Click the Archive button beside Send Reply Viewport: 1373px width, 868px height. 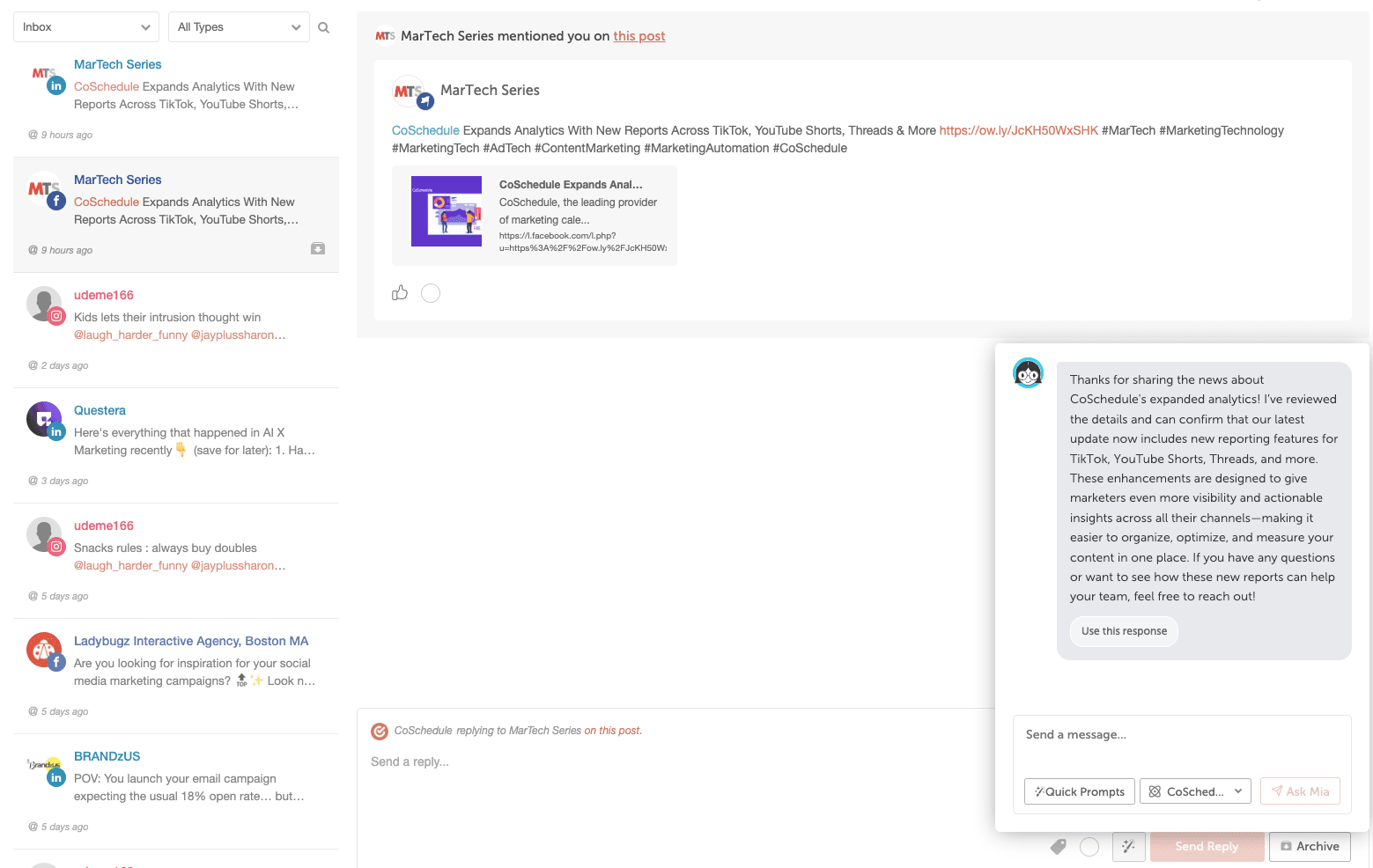coord(1310,846)
